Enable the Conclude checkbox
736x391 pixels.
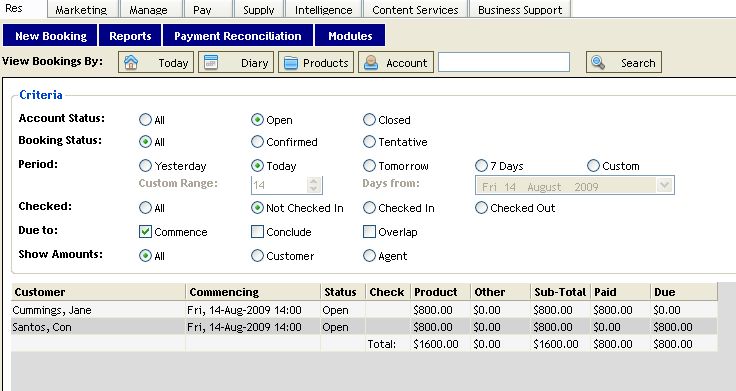[x=257, y=231]
